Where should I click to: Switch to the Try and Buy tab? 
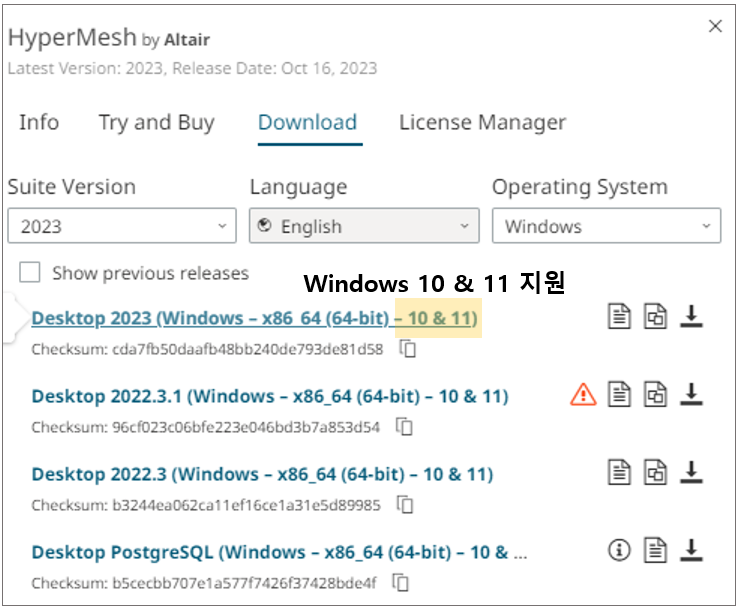(157, 123)
